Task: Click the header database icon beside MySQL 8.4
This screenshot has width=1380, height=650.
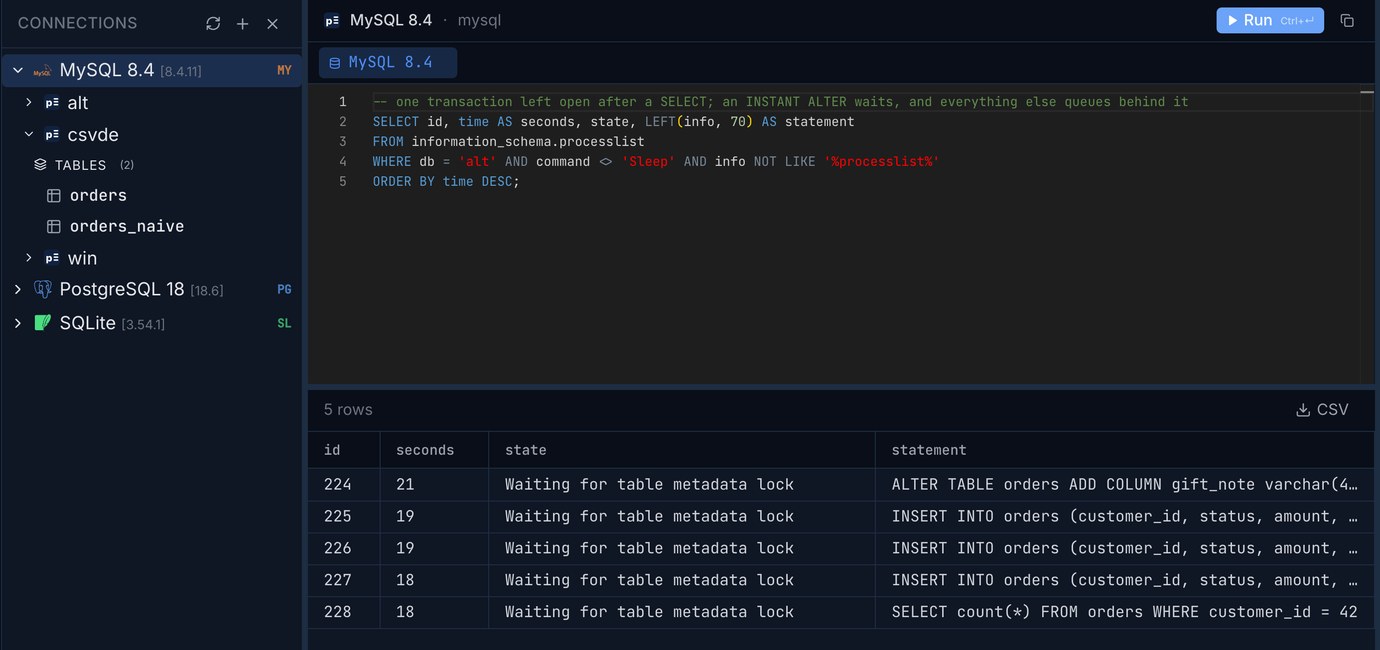Action: 332,20
